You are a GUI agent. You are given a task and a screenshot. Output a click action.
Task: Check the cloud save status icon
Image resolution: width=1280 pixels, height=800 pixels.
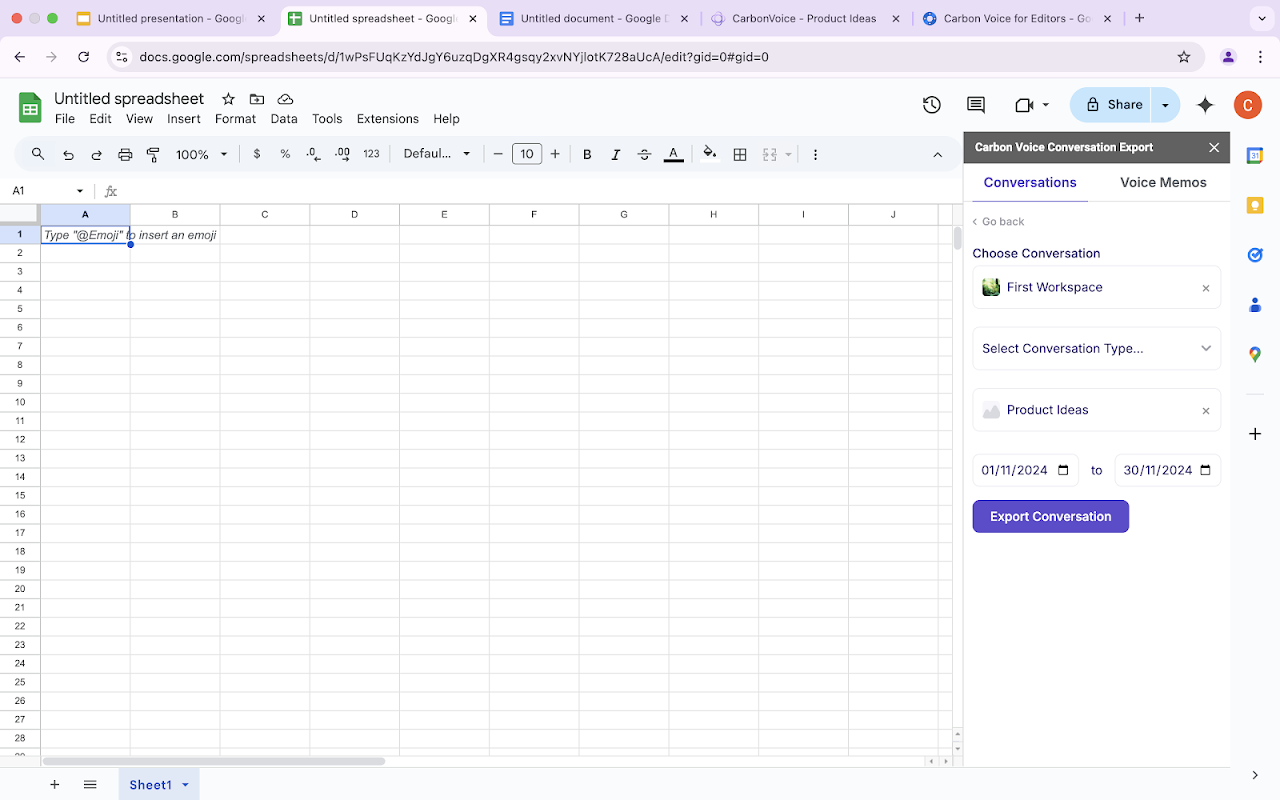pos(285,99)
